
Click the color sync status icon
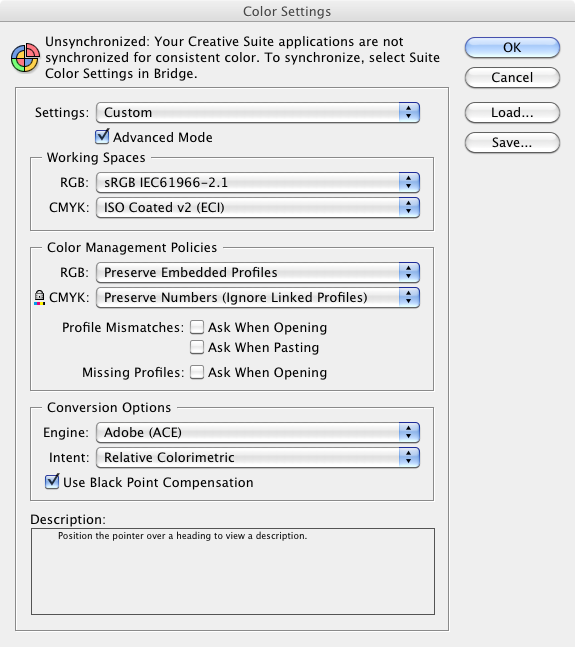pos(25,57)
